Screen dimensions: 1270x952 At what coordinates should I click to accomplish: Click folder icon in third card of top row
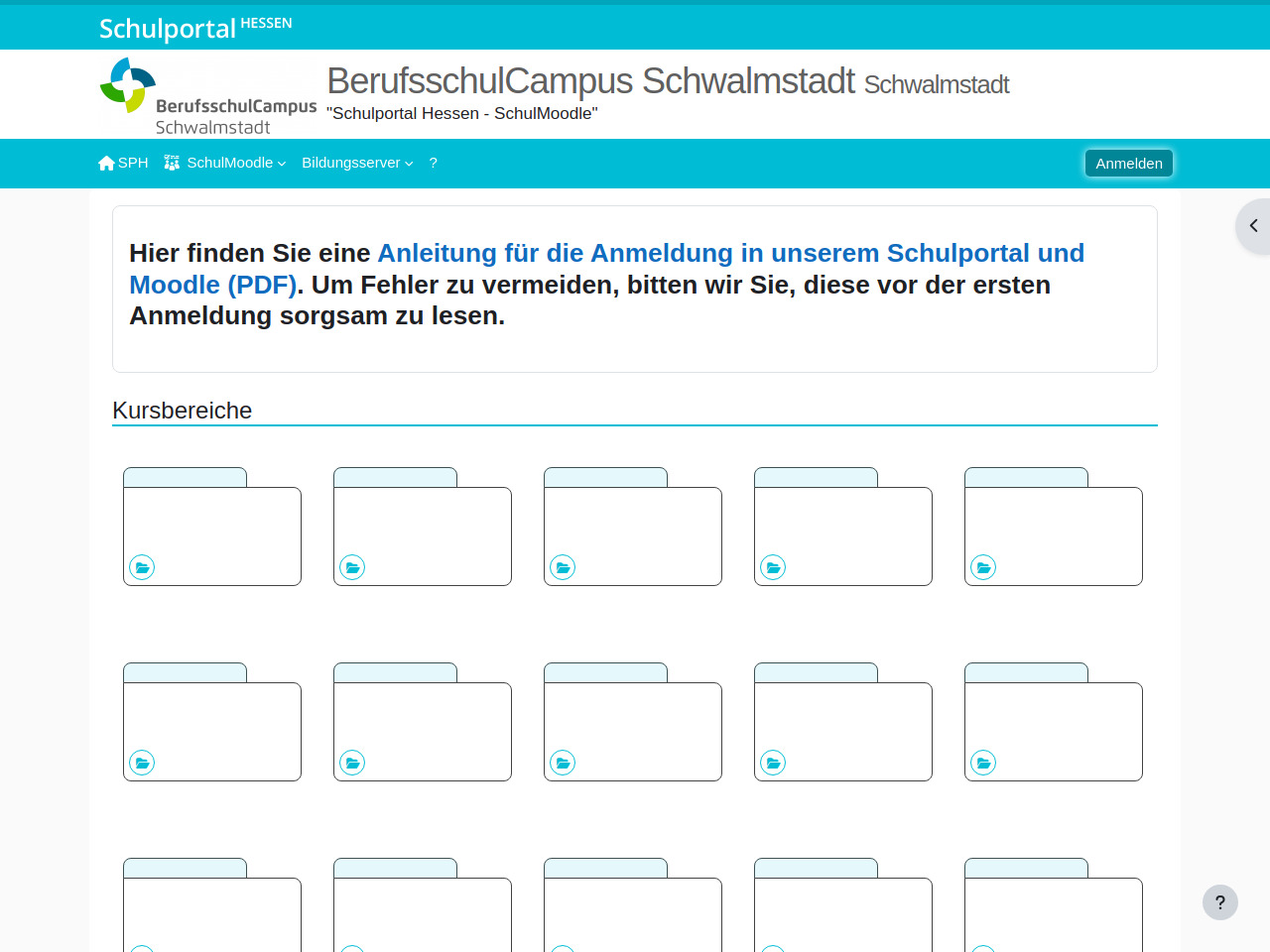pyautogui.click(x=563, y=567)
